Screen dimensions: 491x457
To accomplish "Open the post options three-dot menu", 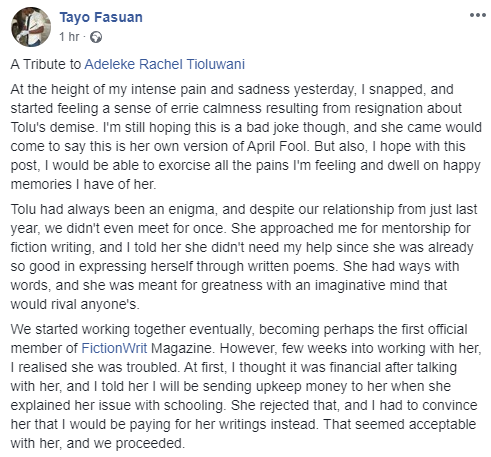I will [x=477, y=15].
